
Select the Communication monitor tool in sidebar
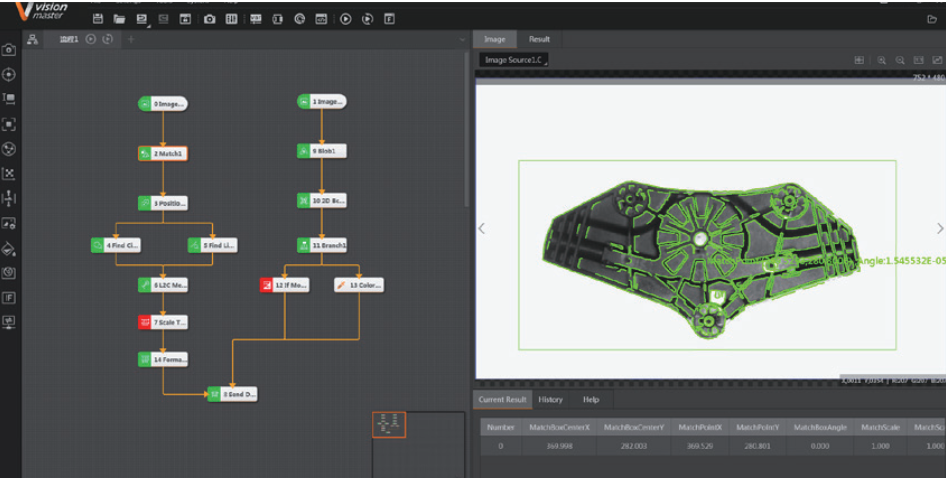[8, 322]
